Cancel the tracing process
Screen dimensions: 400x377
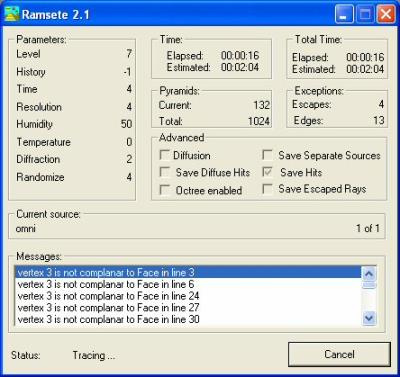(339, 354)
